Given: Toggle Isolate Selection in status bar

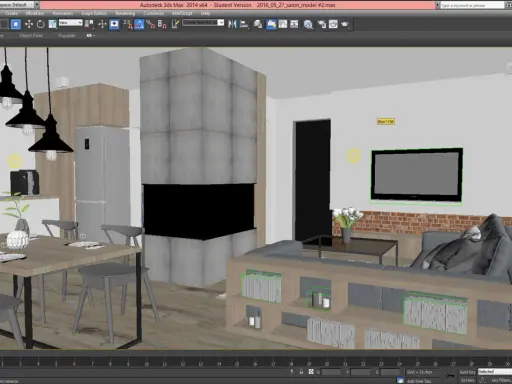Looking at the screenshot, I should (292, 372).
